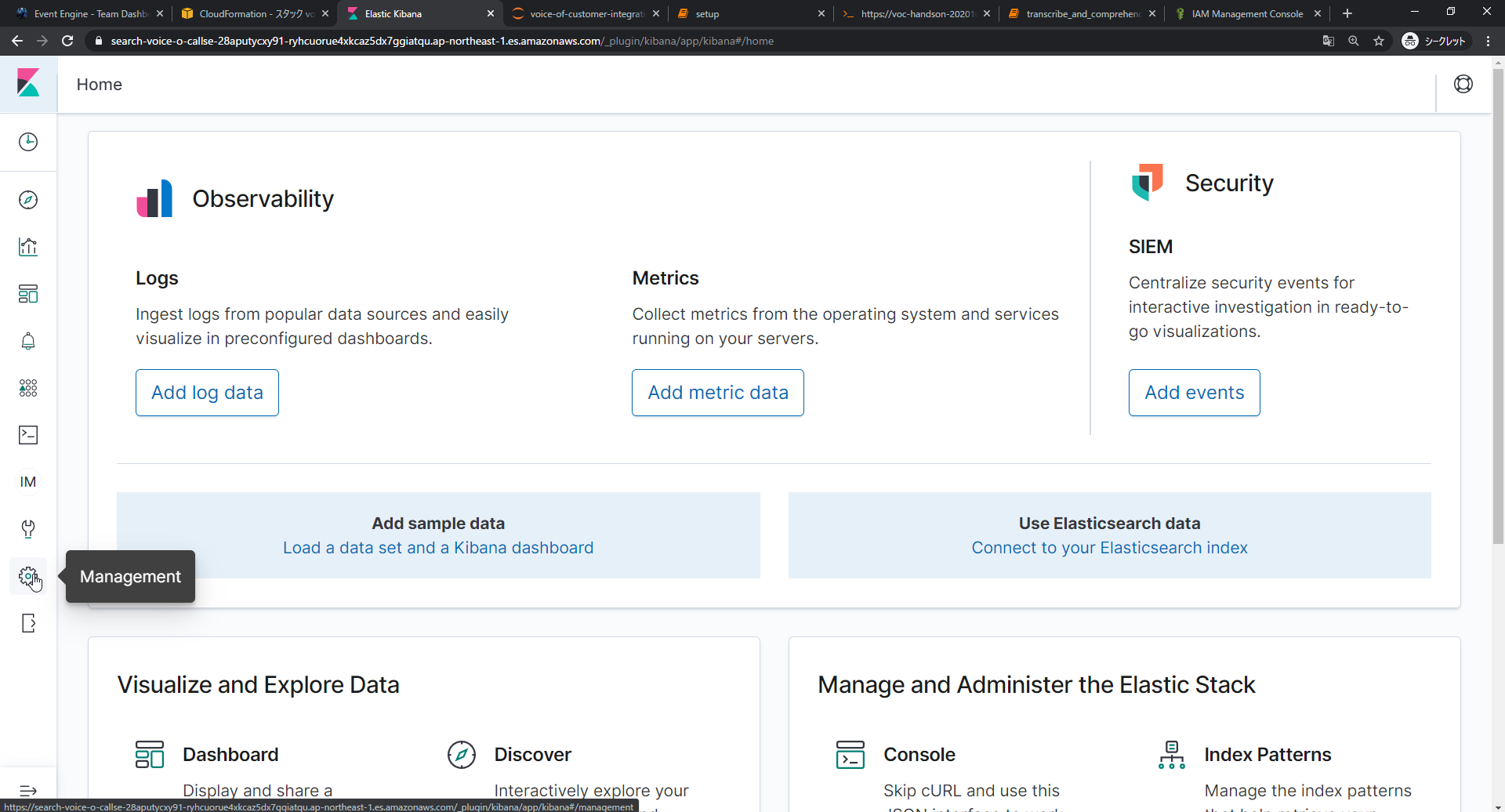Open the incognito profile indicator
The image size is (1505, 812).
pyautogui.click(x=1434, y=41)
